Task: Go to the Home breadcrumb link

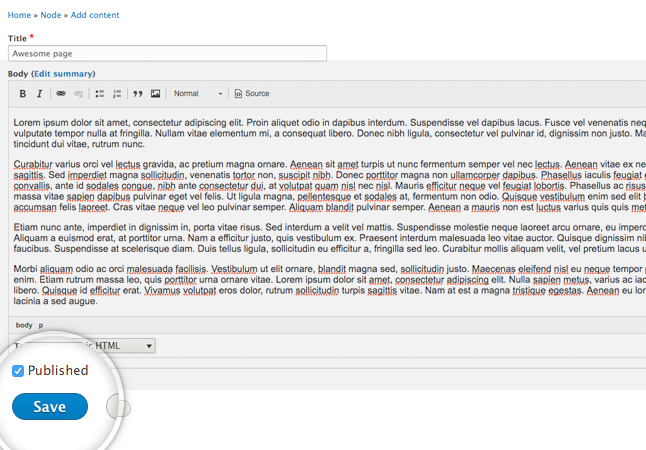Action: (x=19, y=15)
